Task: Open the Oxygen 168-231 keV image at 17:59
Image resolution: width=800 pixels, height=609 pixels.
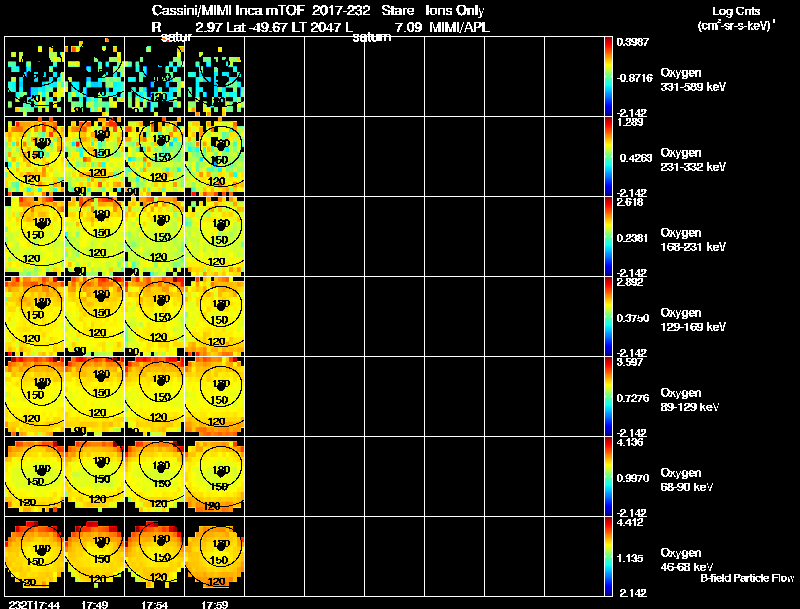Action: 215,237
